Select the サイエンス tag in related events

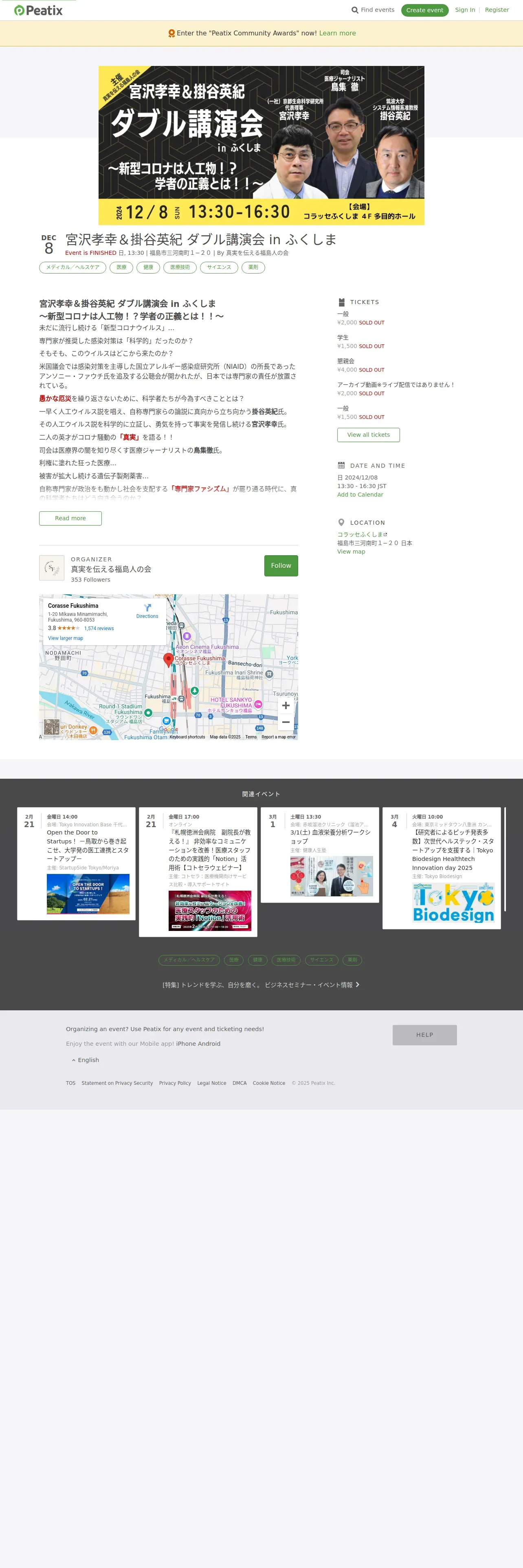coord(321,960)
